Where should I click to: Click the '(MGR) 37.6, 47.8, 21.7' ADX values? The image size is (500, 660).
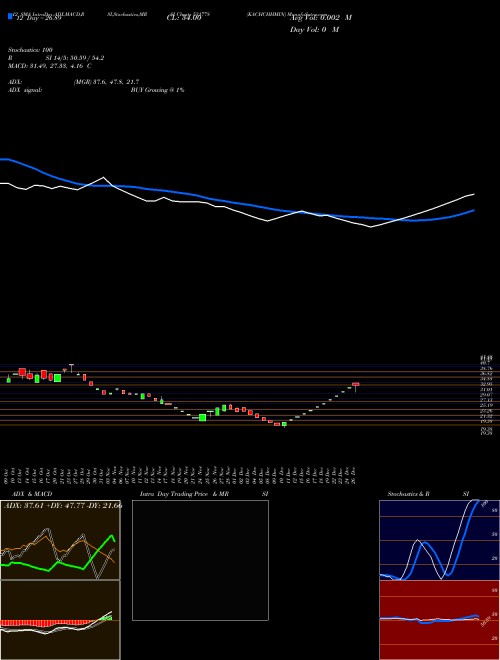pos(106,82)
